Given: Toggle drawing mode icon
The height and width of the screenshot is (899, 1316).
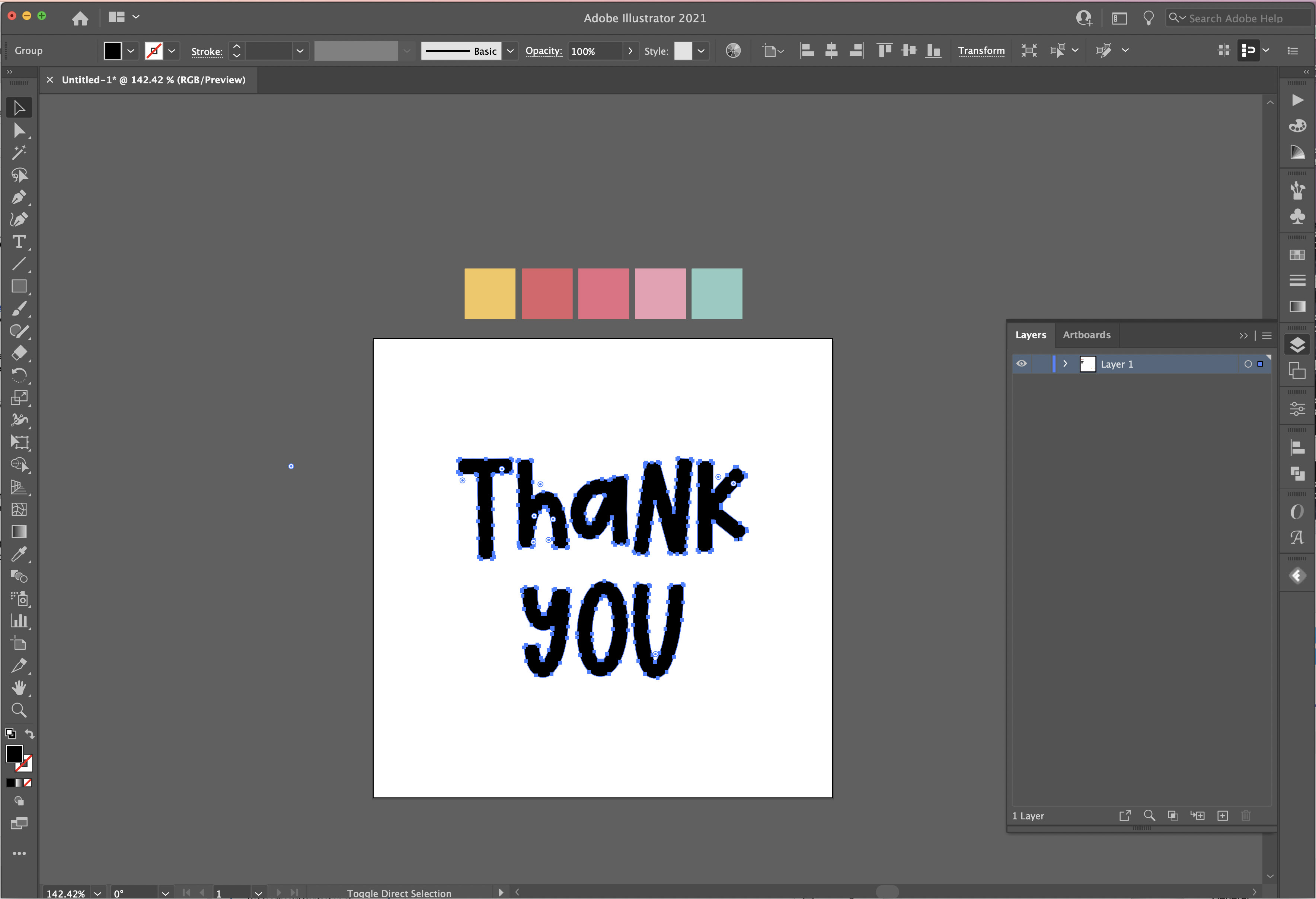Looking at the screenshot, I should 19,801.
